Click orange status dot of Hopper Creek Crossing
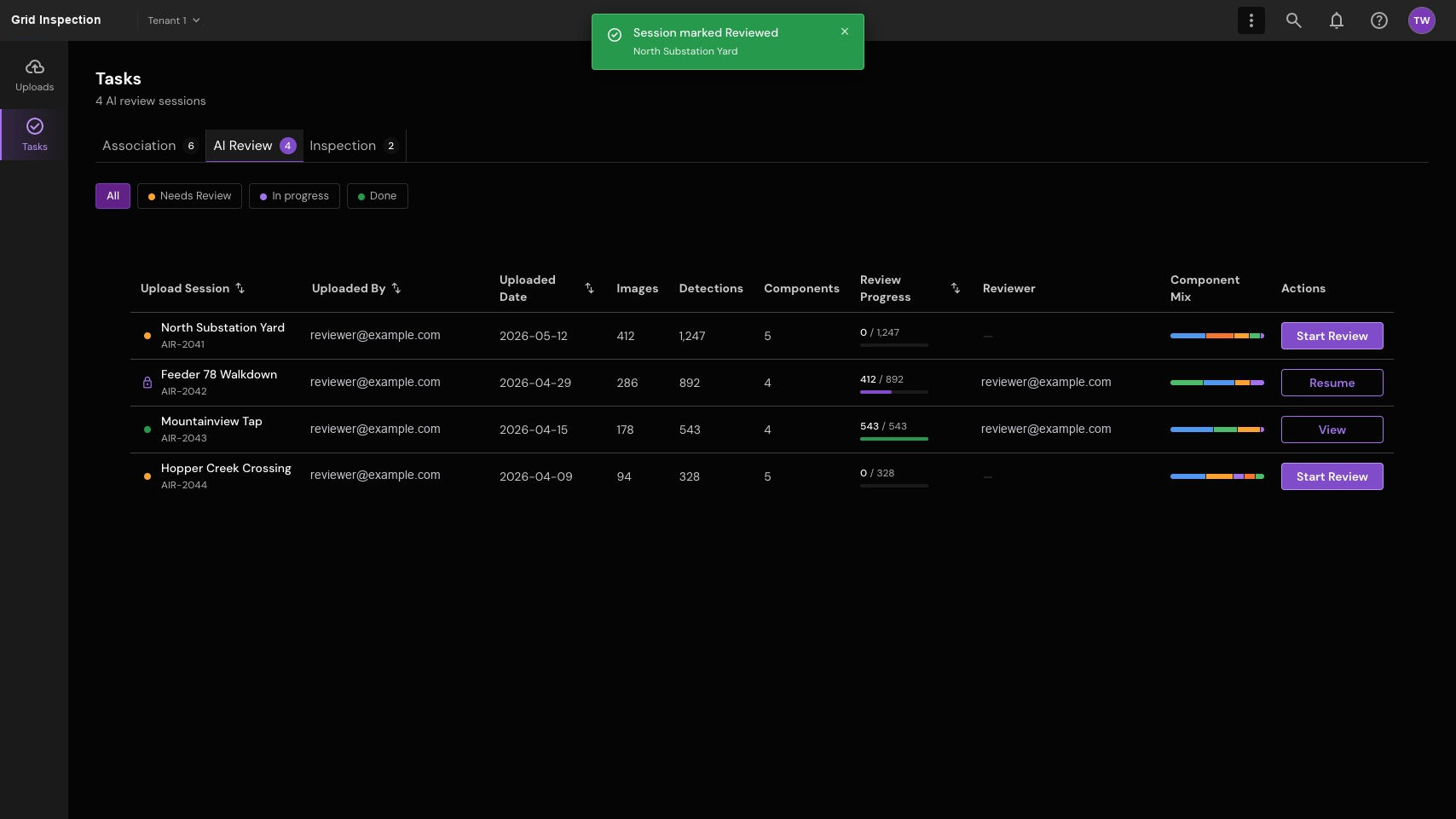This screenshot has width=1456, height=819. click(147, 476)
